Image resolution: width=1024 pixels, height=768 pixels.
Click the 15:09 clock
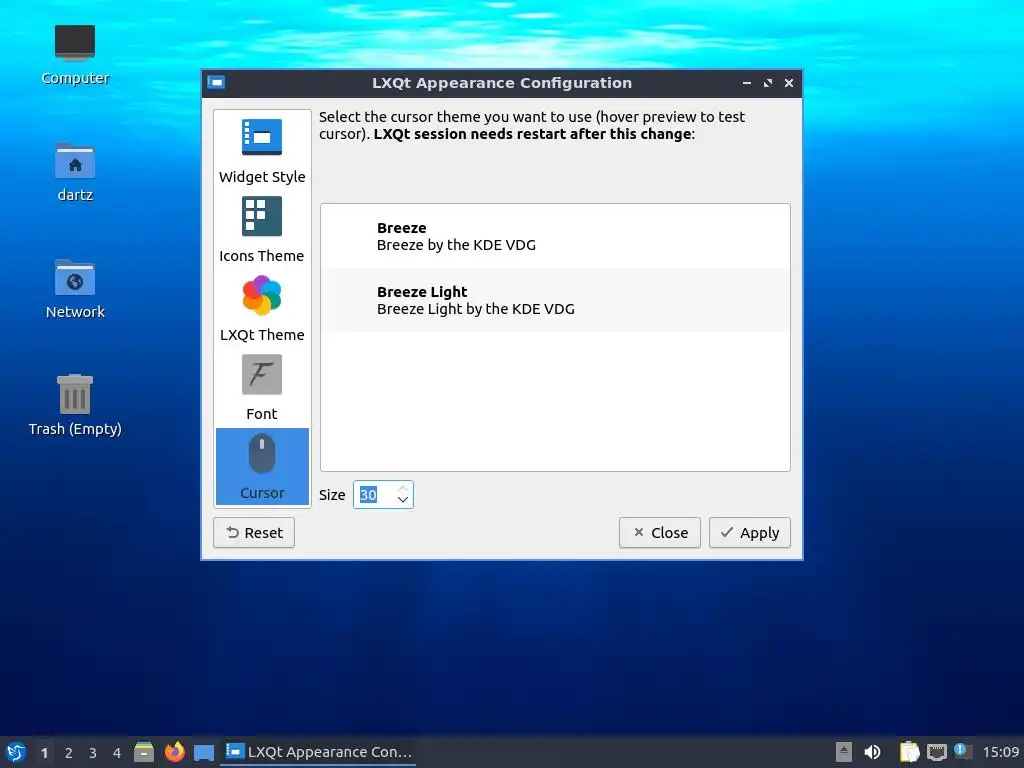1000,752
